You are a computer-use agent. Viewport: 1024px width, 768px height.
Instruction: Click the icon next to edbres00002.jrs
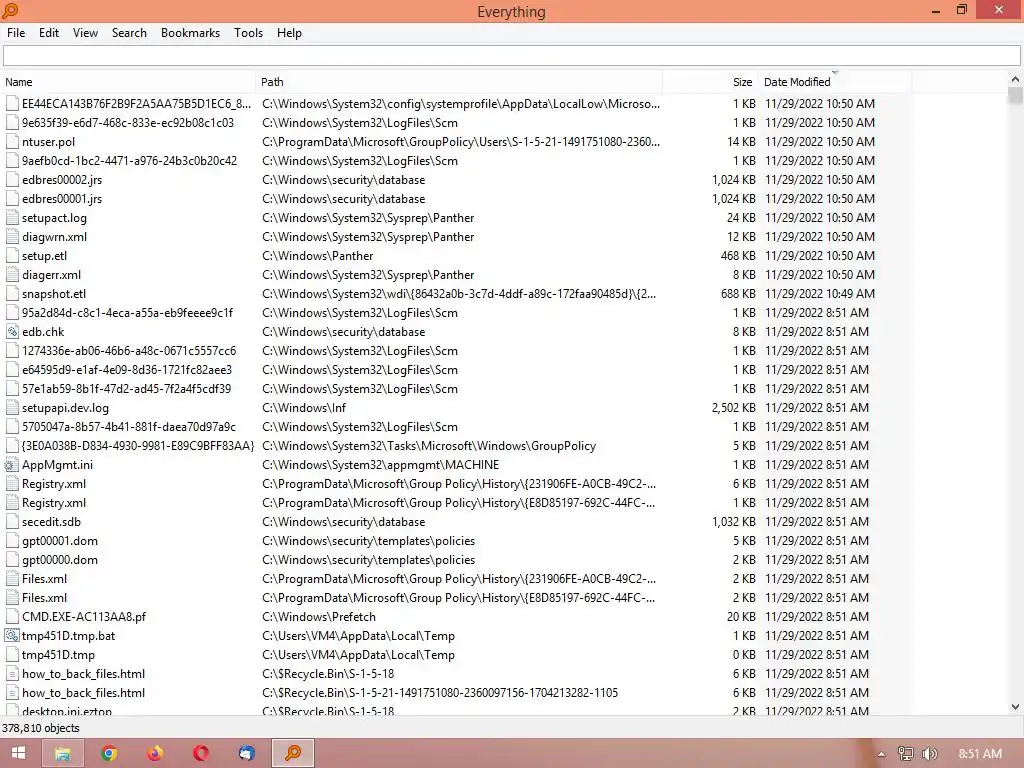point(12,180)
